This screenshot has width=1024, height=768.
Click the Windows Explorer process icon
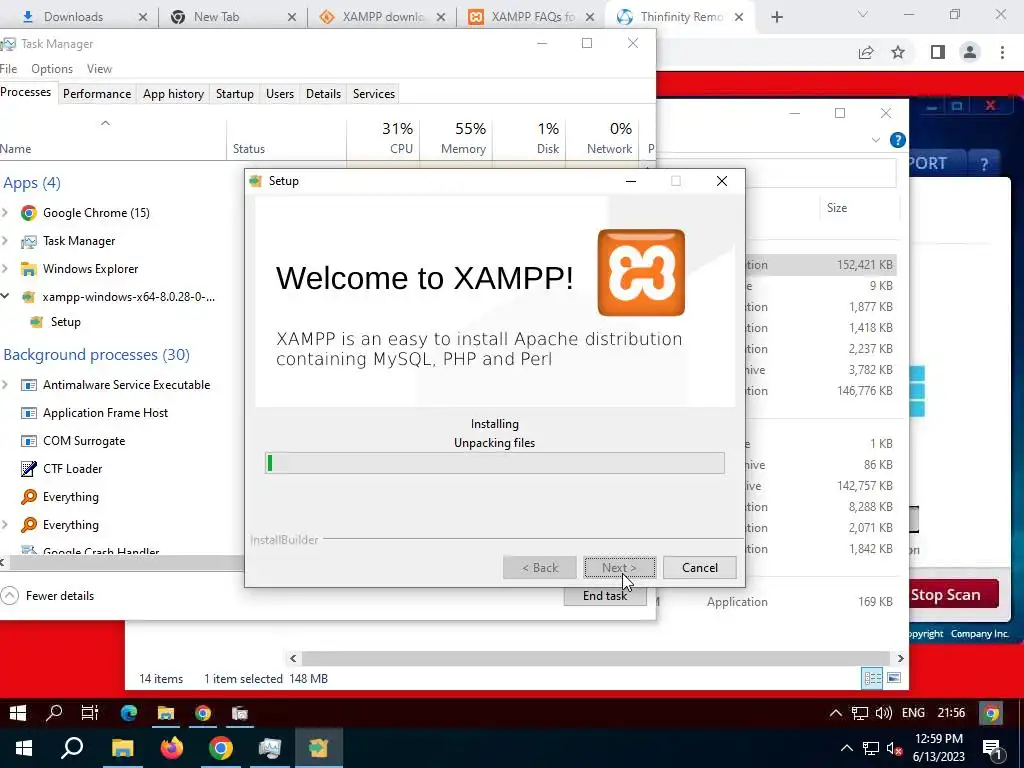(x=29, y=269)
